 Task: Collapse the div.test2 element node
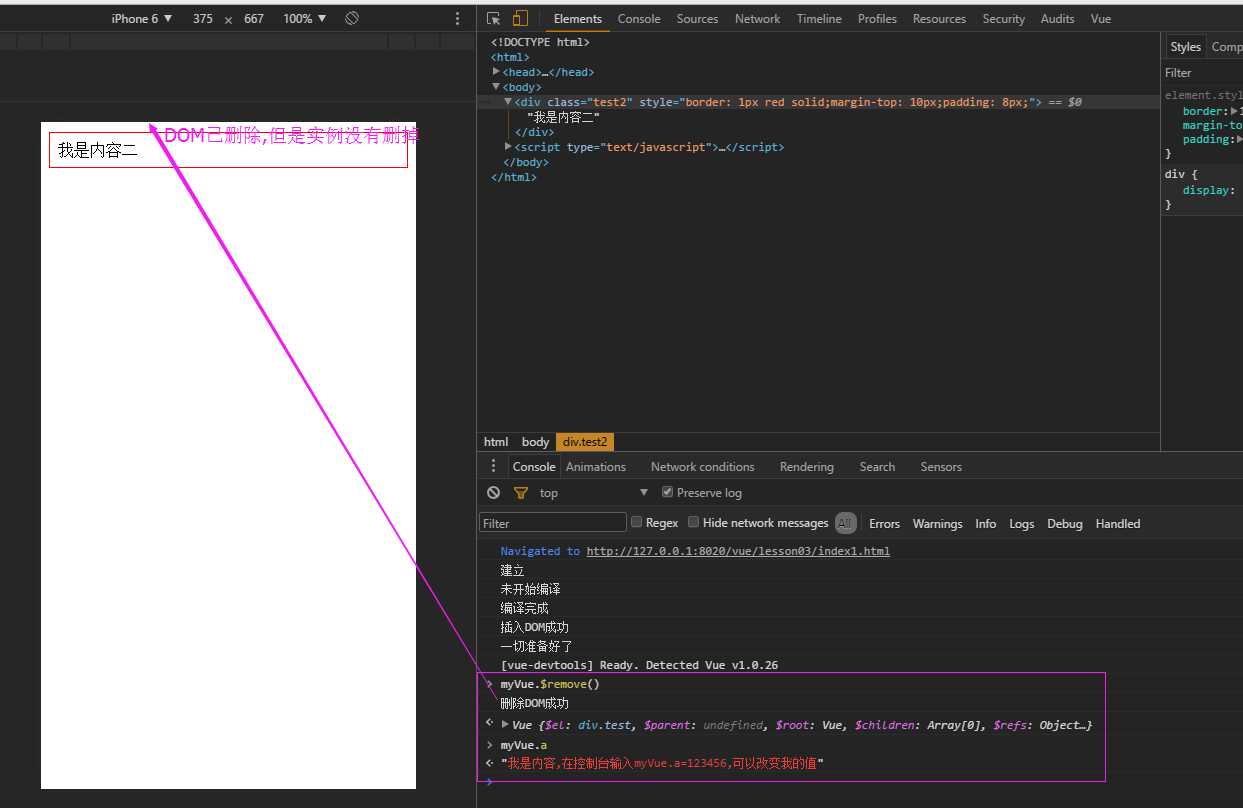pyautogui.click(x=508, y=102)
